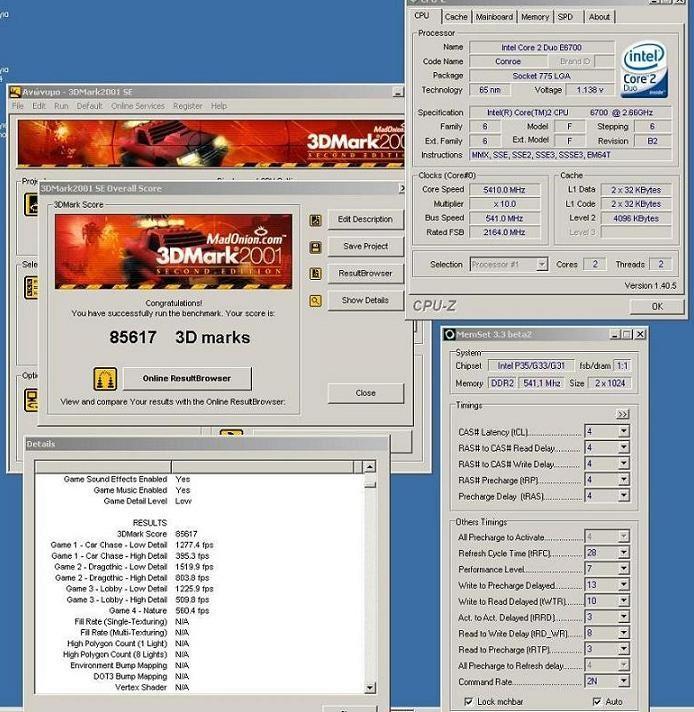
Task: Click the ResultBrowser document icon
Action: point(315,273)
